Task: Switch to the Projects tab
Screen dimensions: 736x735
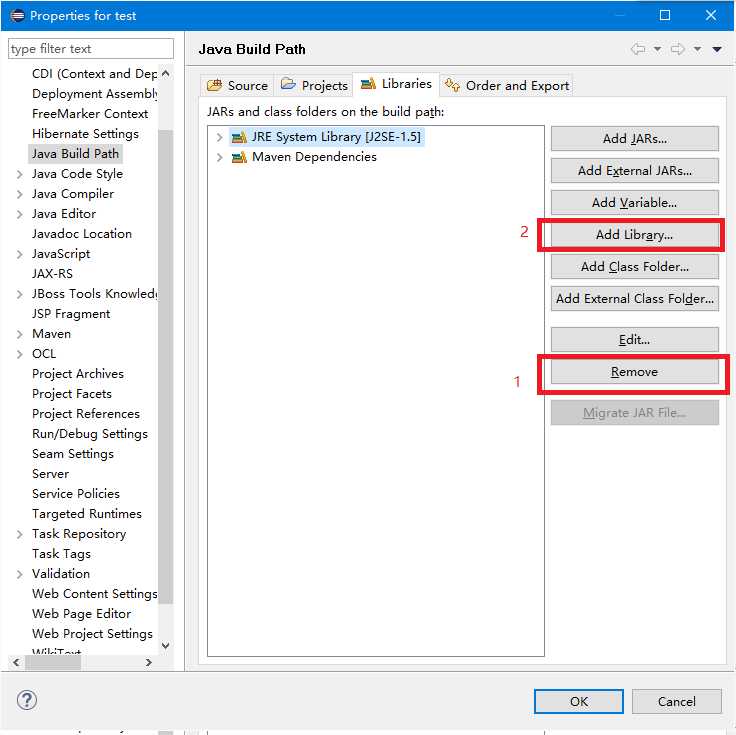Action: tap(314, 85)
